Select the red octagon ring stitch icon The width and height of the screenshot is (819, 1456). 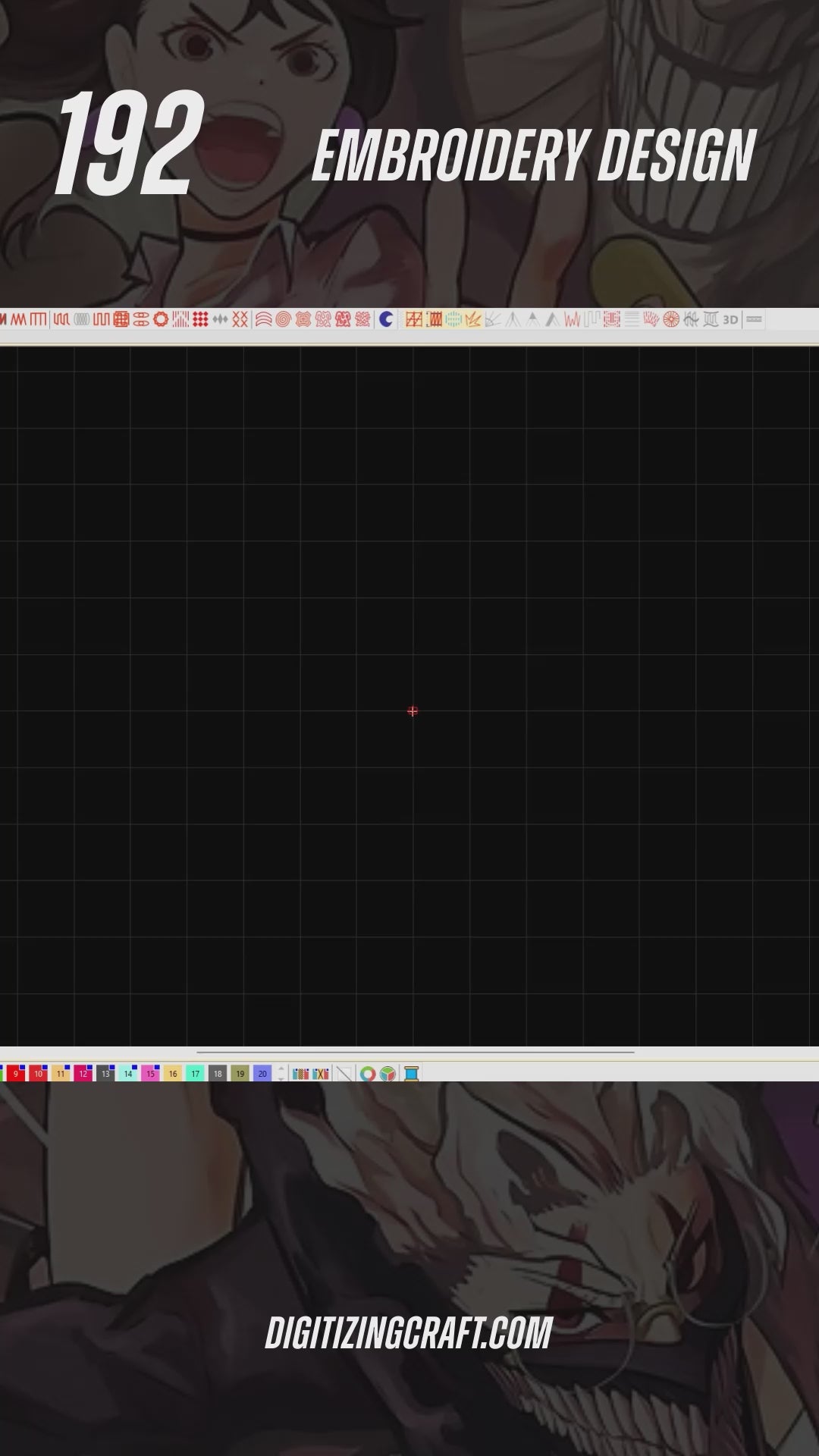161,320
